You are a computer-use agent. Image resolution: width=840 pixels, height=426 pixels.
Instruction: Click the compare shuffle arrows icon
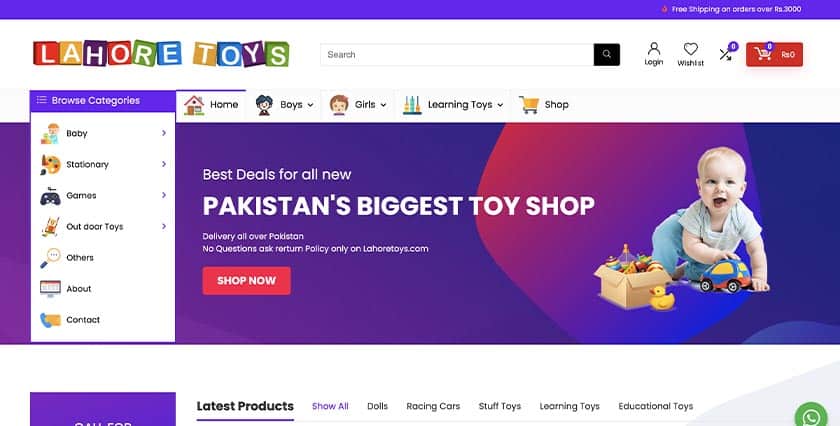click(x=725, y=54)
